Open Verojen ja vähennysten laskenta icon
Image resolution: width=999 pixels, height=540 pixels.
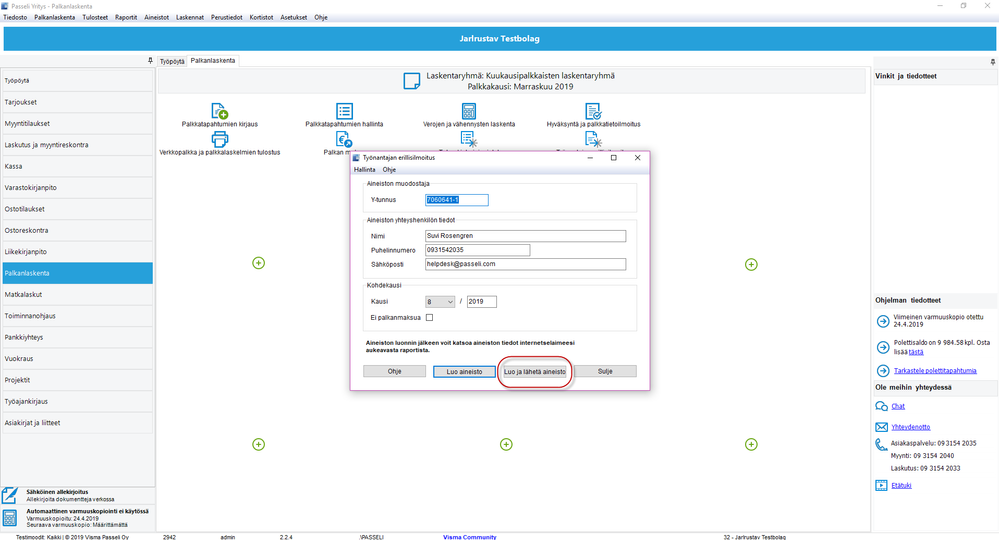(x=468, y=111)
